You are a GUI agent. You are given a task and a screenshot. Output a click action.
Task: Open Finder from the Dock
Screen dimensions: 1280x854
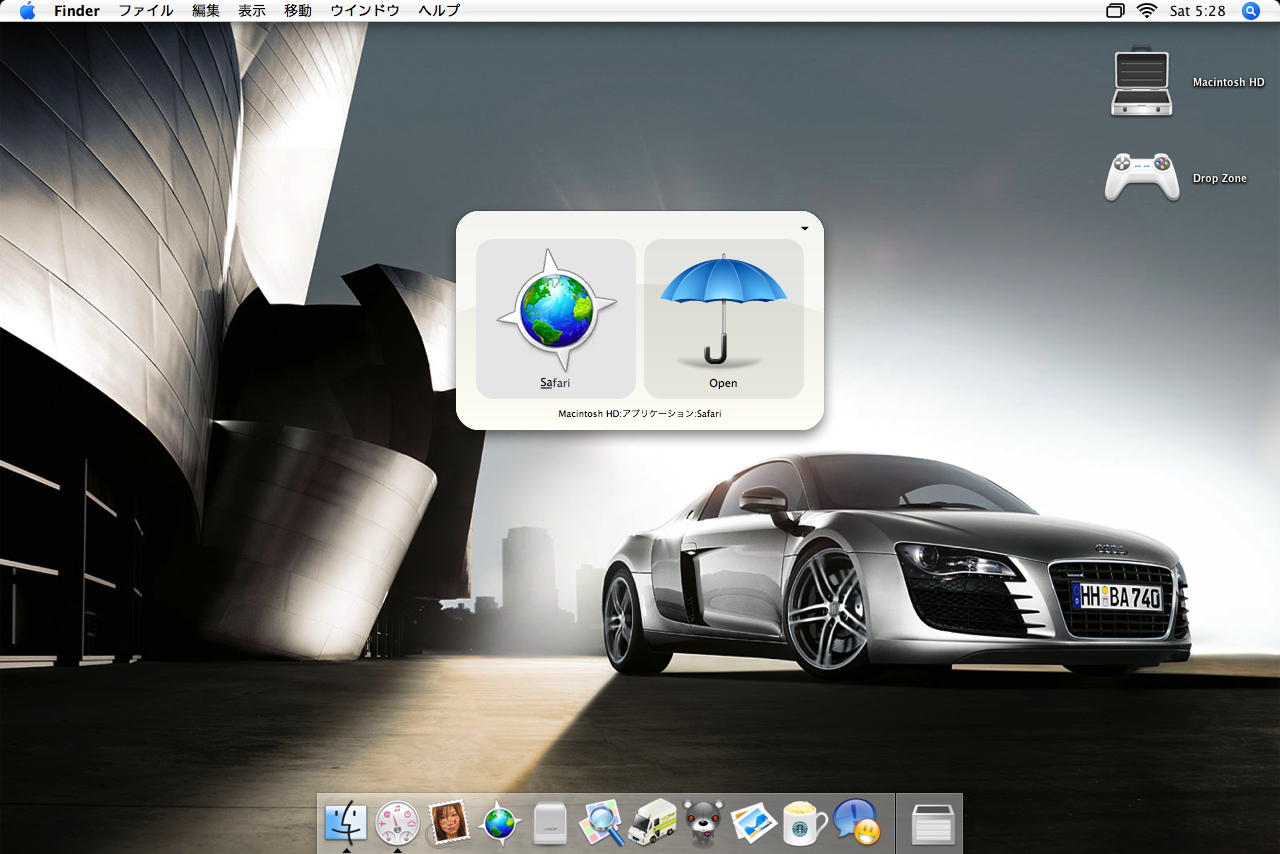pyautogui.click(x=346, y=823)
